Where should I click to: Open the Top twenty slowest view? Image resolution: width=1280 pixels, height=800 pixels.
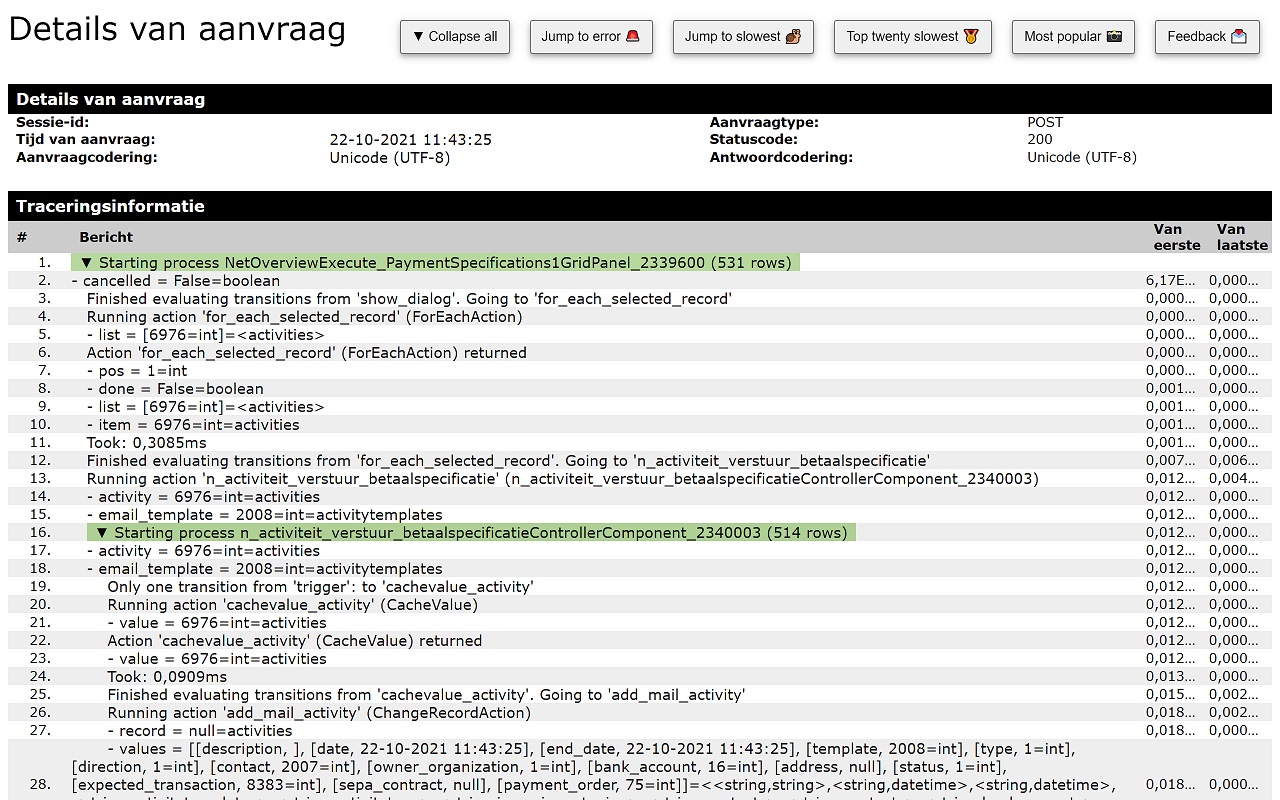pyautogui.click(x=912, y=37)
